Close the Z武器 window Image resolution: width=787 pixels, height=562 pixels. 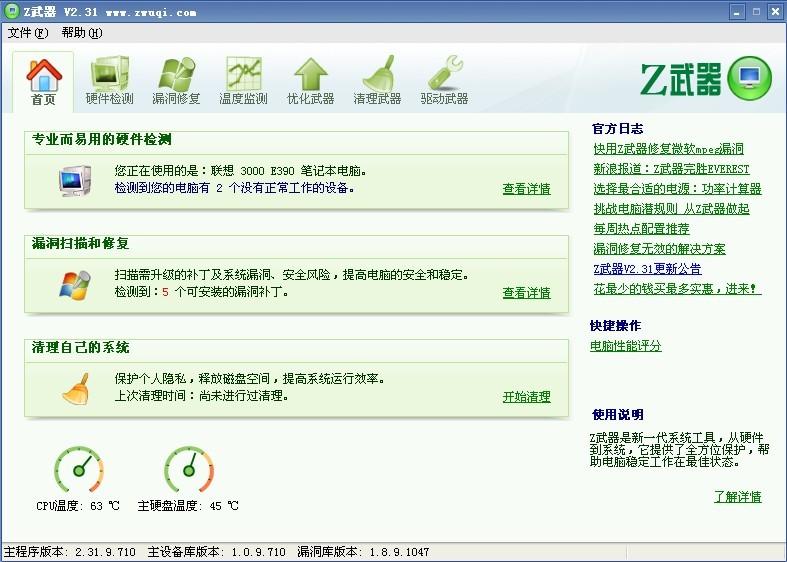pos(775,13)
